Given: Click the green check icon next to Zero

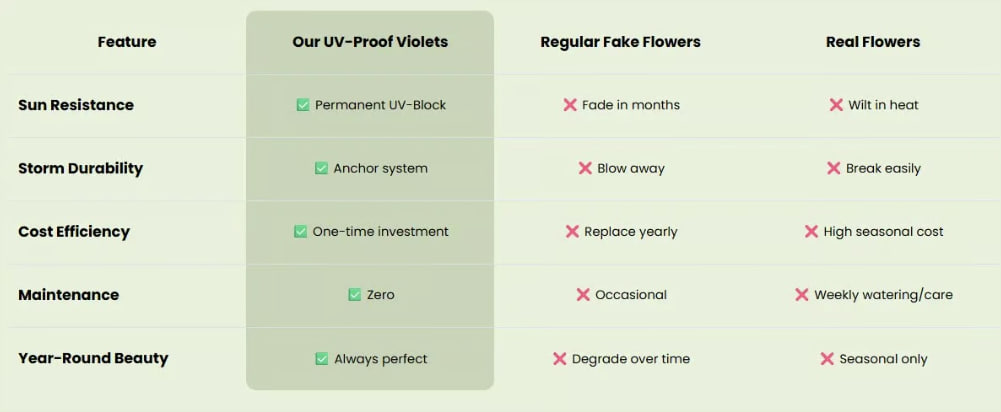Looking at the screenshot, I should click(x=355, y=294).
